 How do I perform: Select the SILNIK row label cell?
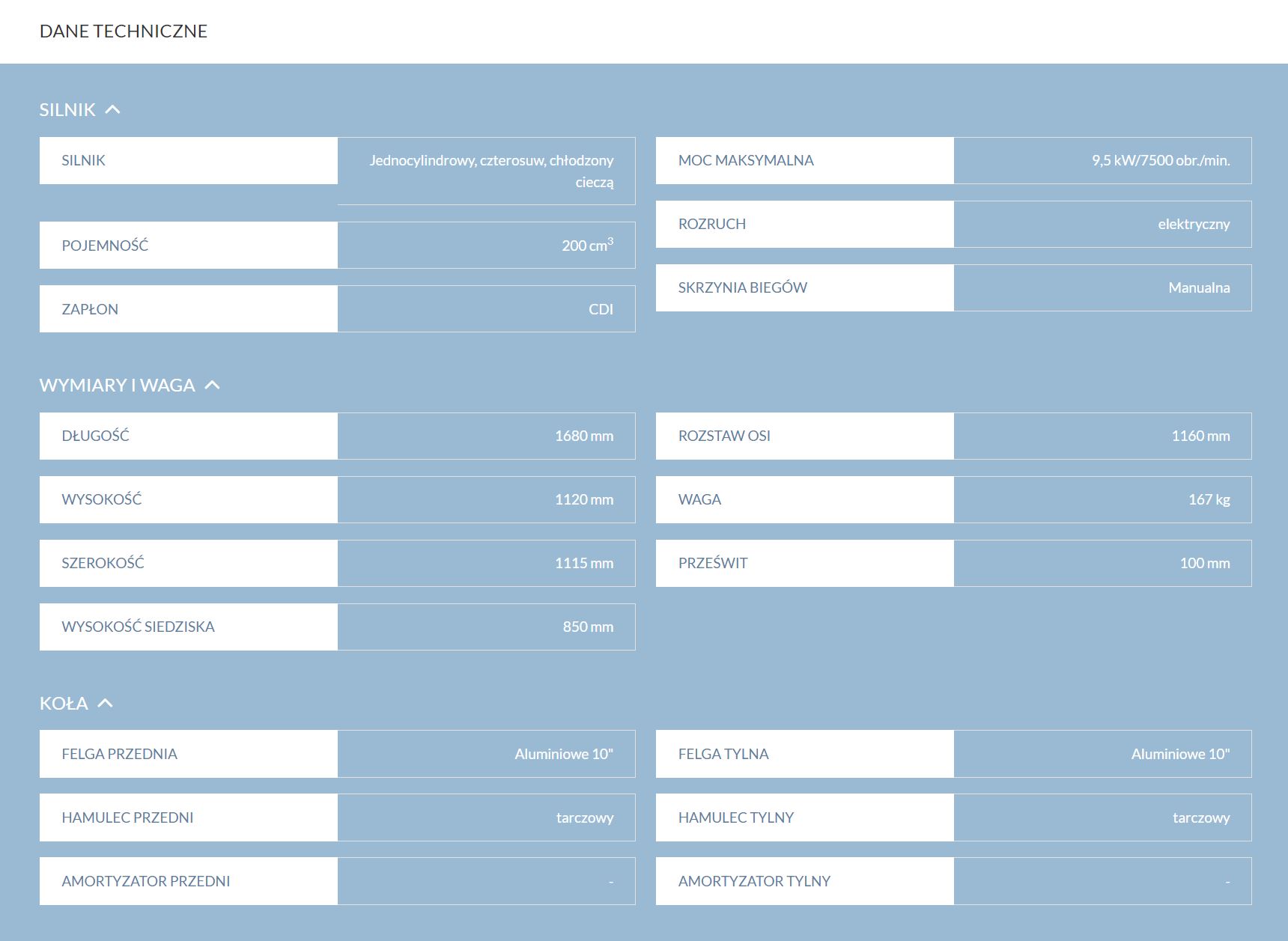[x=189, y=160]
